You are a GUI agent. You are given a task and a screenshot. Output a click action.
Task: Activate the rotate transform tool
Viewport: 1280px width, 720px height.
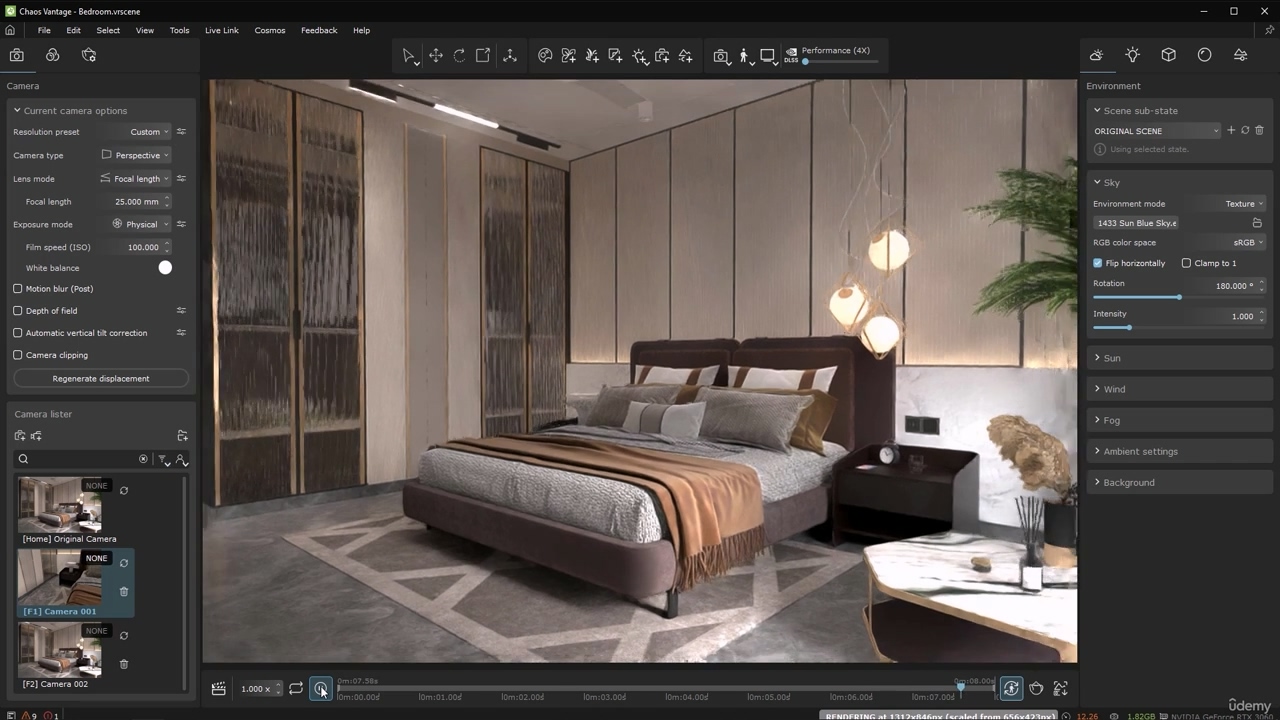[x=459, y=56]
